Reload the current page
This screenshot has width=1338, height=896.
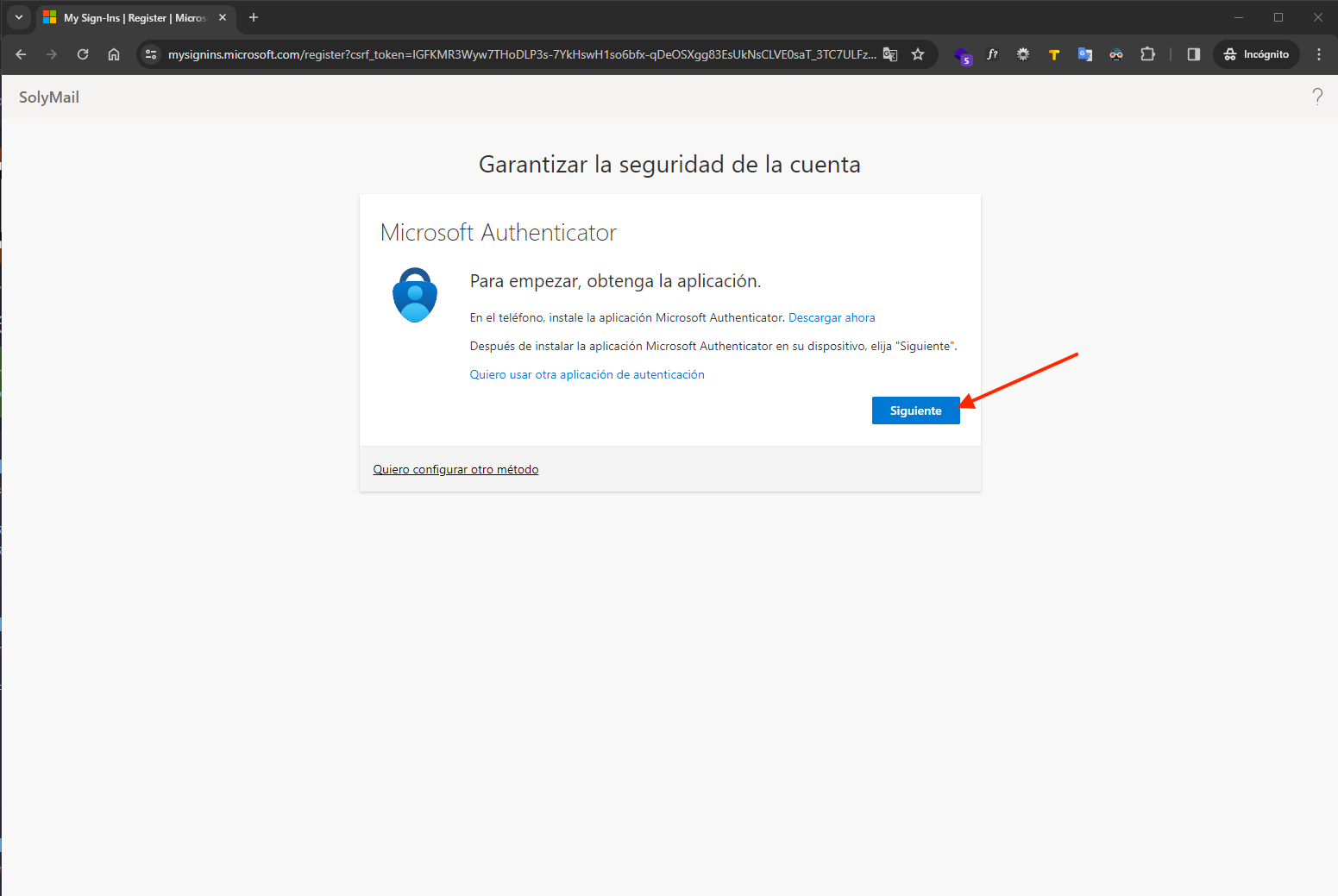point(82,54)
